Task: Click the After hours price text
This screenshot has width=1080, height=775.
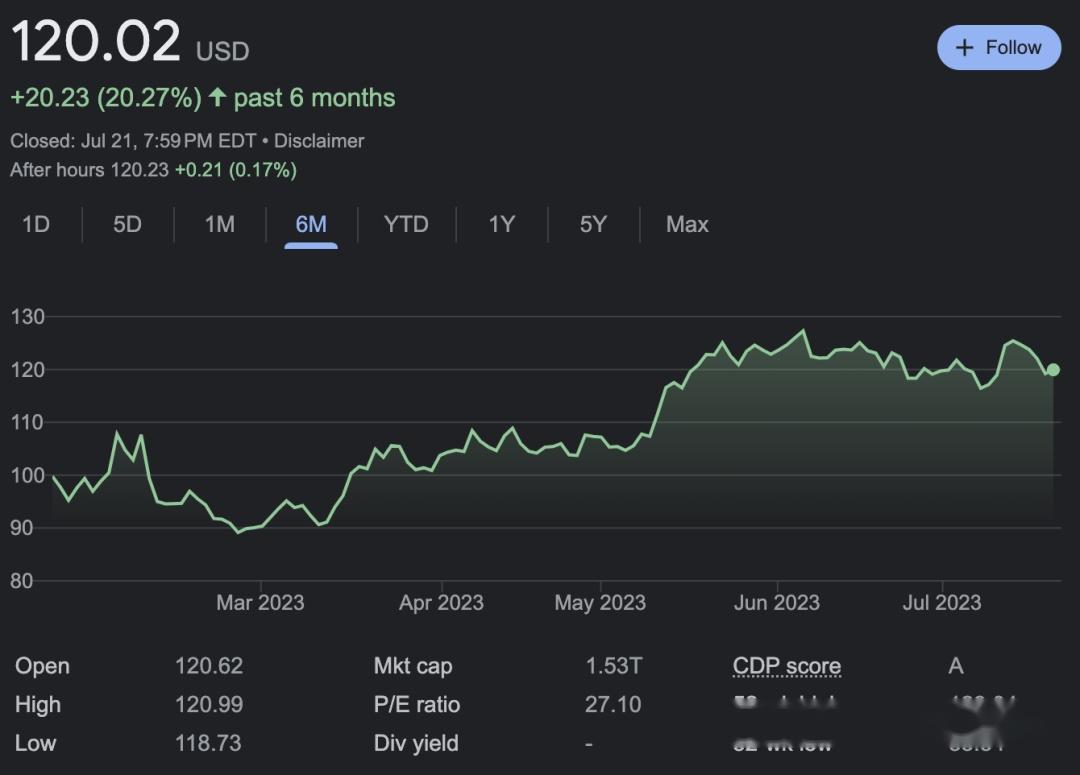Action: (89, 170)
